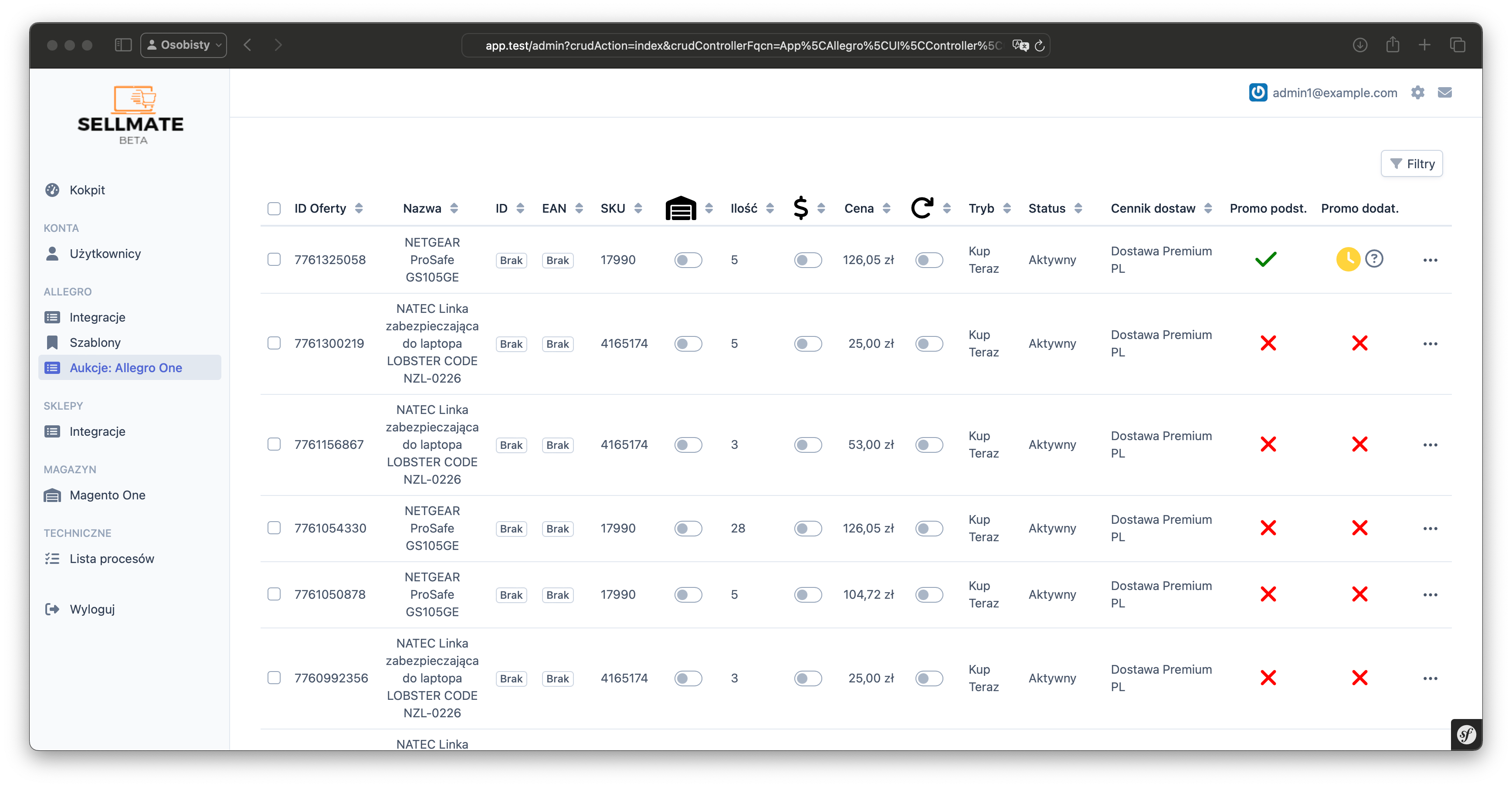Image resolution: width=1512 pixels, height=787 pixels.
Task: Click red X Promo podst. for offer 7761054330
Action: click(1268, 528)
